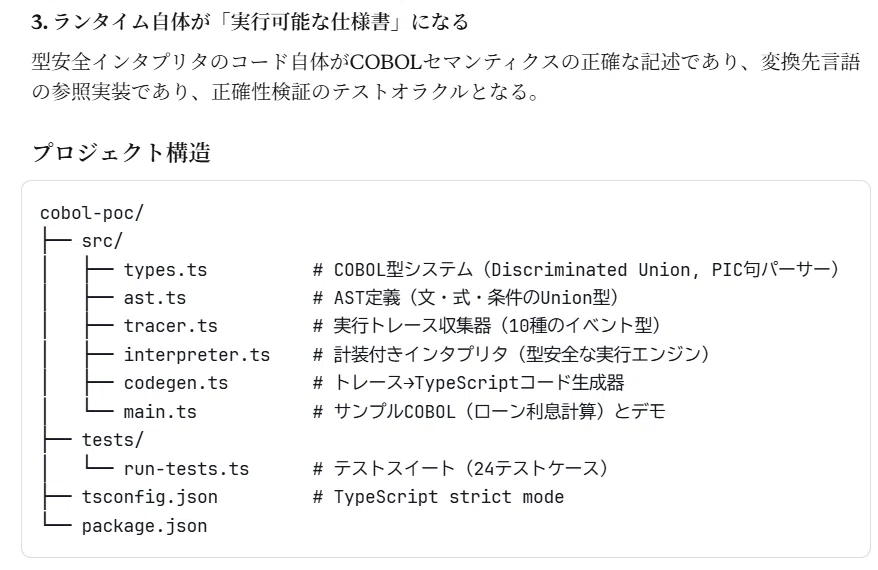Click the paragraph beginning 型安全インタプリタ
Viewport: 878px width, 570px height.
[446, 76]
